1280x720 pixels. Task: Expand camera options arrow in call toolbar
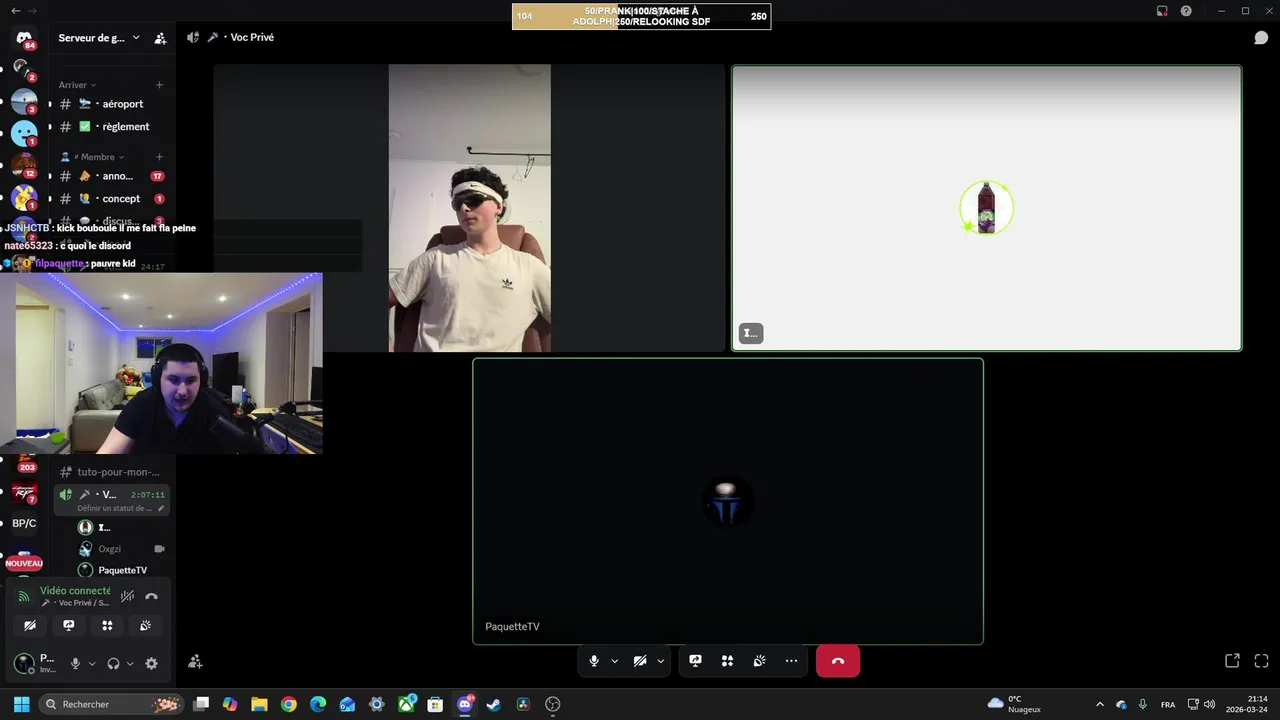[x=660, y=661]
